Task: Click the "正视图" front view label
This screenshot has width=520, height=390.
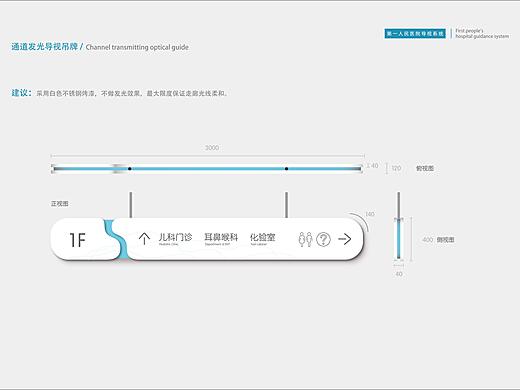Action: [60, 203]
